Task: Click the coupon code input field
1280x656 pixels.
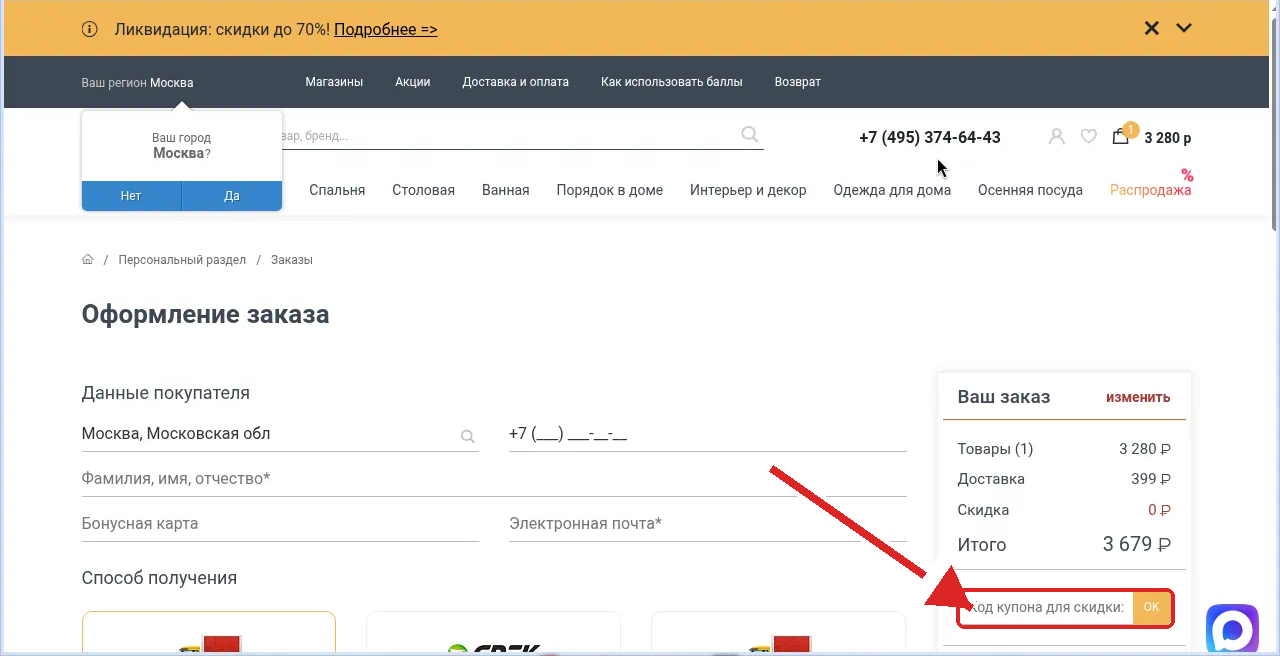Action: [1047, 607]
